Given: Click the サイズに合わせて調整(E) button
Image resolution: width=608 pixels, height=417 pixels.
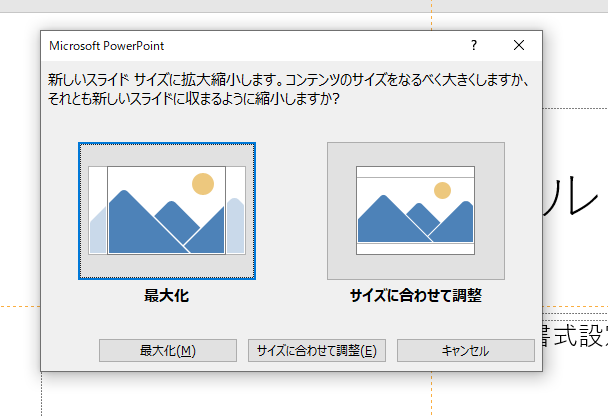Looking at the screenshot, I should coord(317,351).
